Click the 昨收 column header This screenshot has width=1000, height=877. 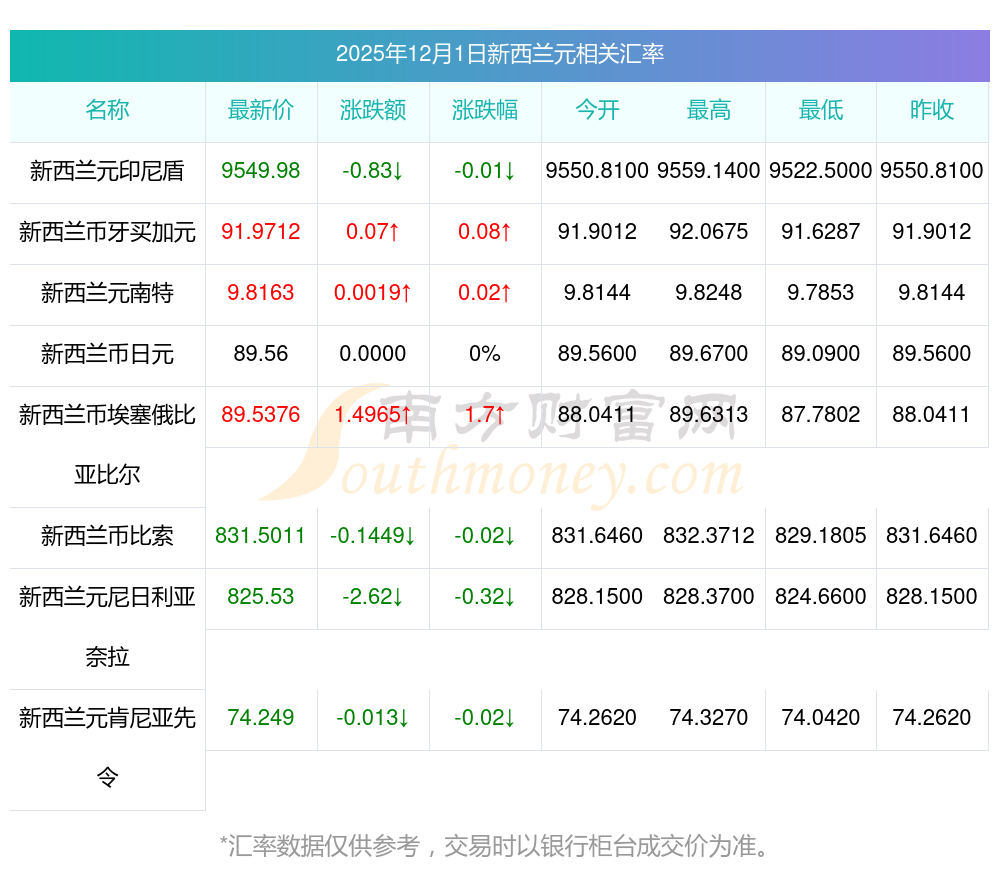pos(932,110)
